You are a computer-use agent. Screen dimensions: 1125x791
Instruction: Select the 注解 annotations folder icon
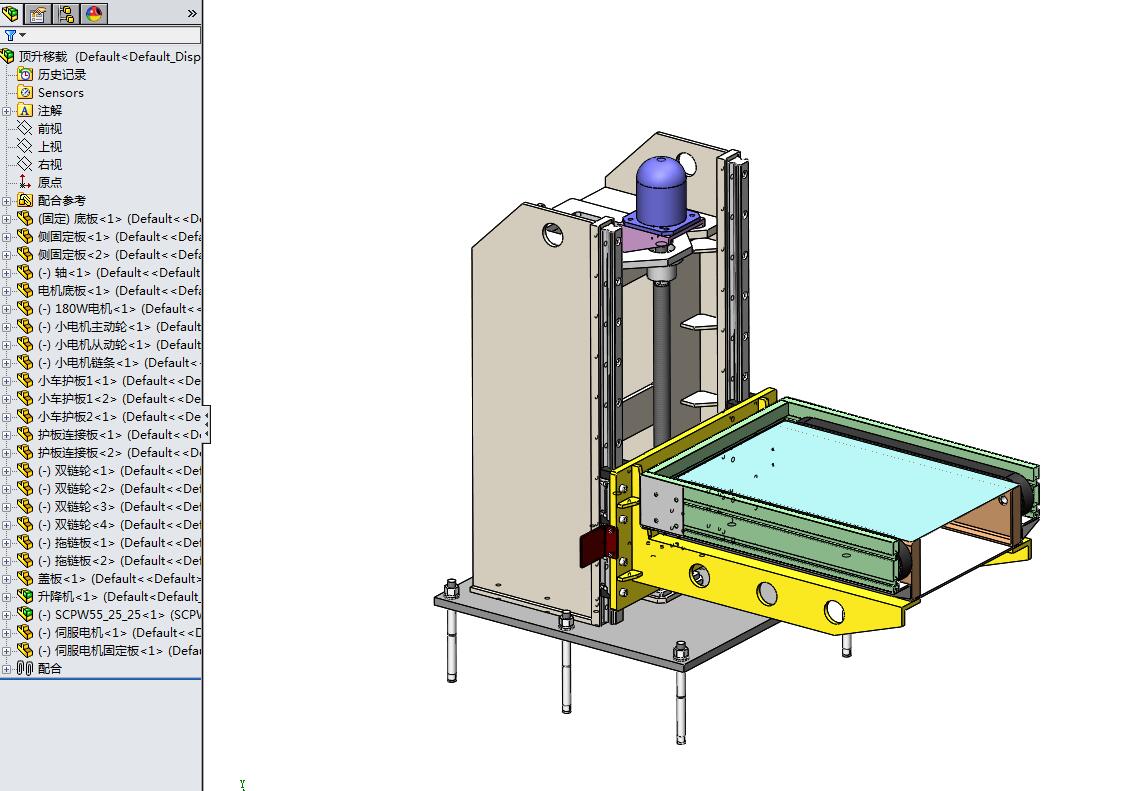(25, 110)
